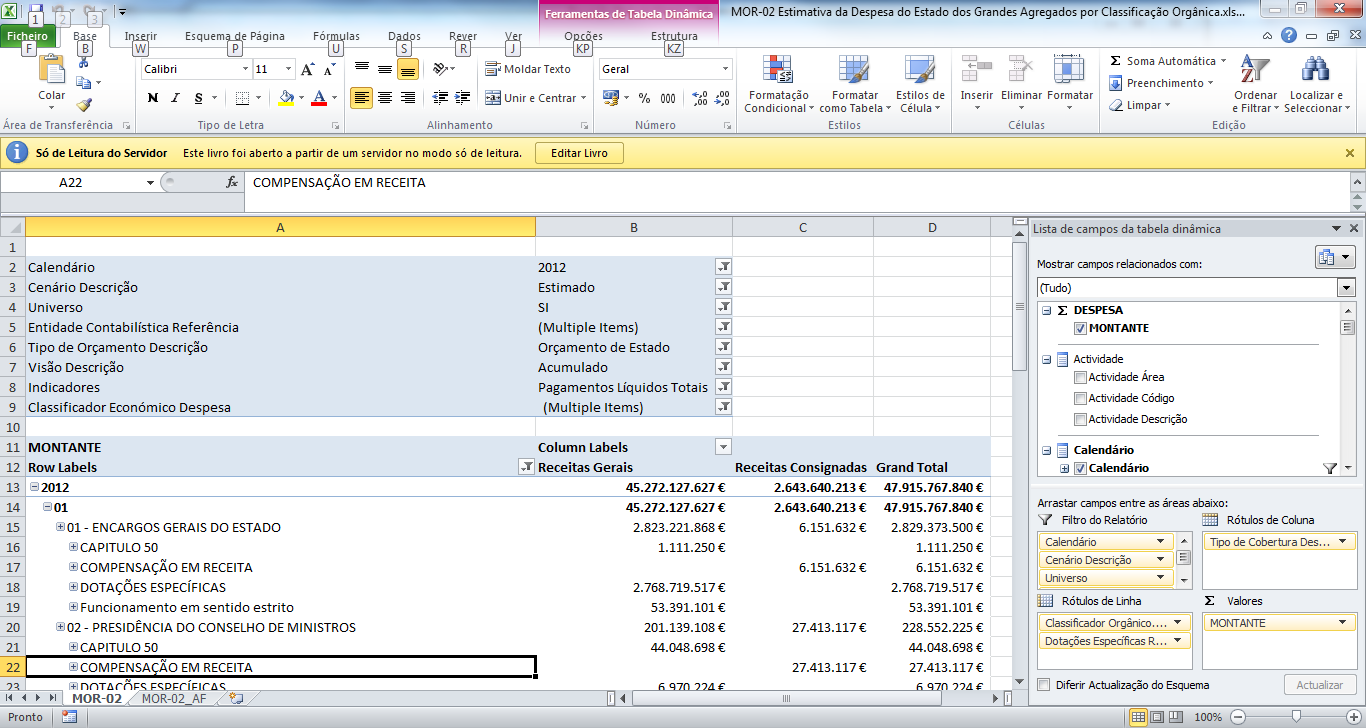Check the Actividade Área field
The height and width of the screenshot is (728, 1366).
(x=1080, y=378)
